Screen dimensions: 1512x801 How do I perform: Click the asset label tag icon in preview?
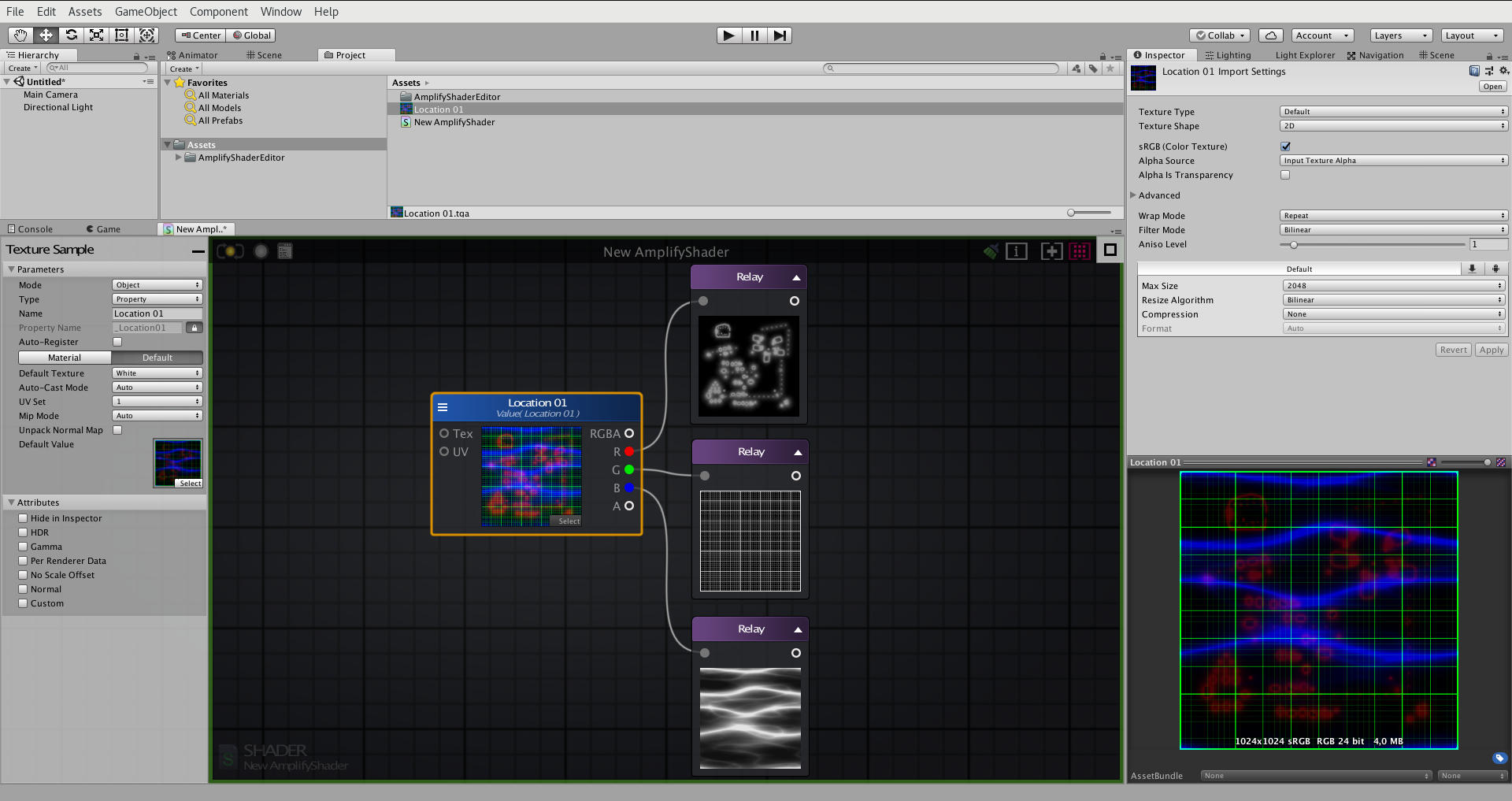[x=1499, y=758]
